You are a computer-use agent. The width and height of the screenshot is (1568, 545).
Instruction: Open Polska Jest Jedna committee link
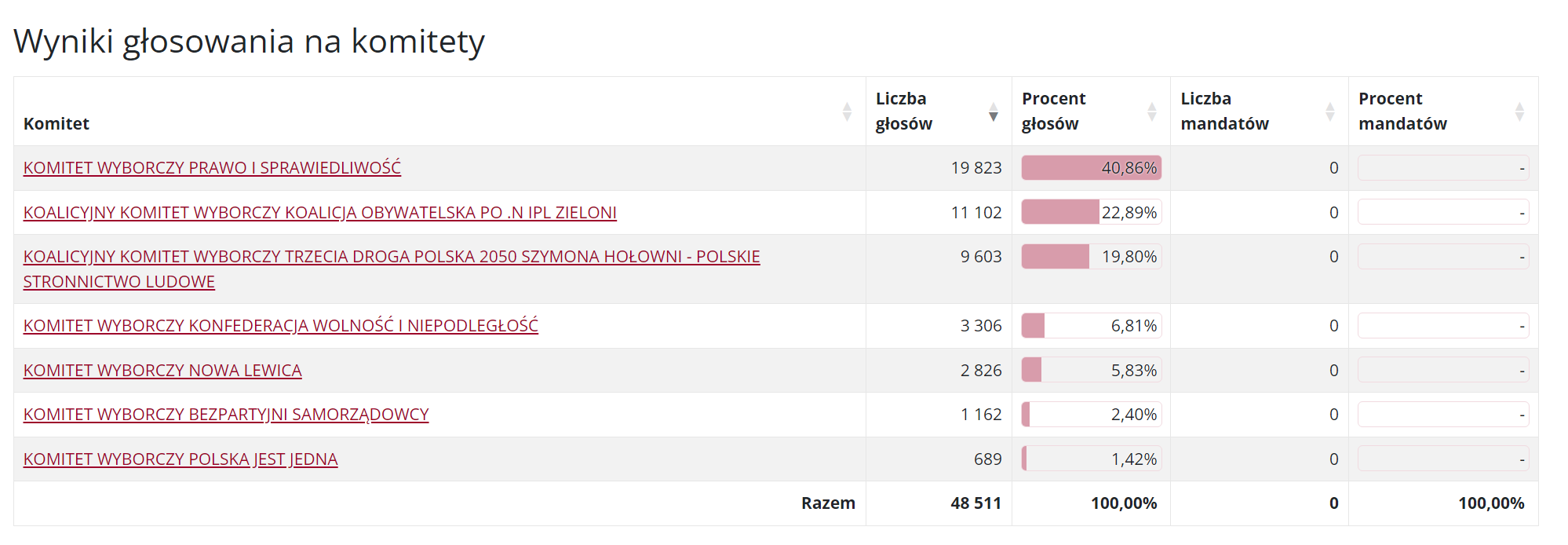(181, 459)
